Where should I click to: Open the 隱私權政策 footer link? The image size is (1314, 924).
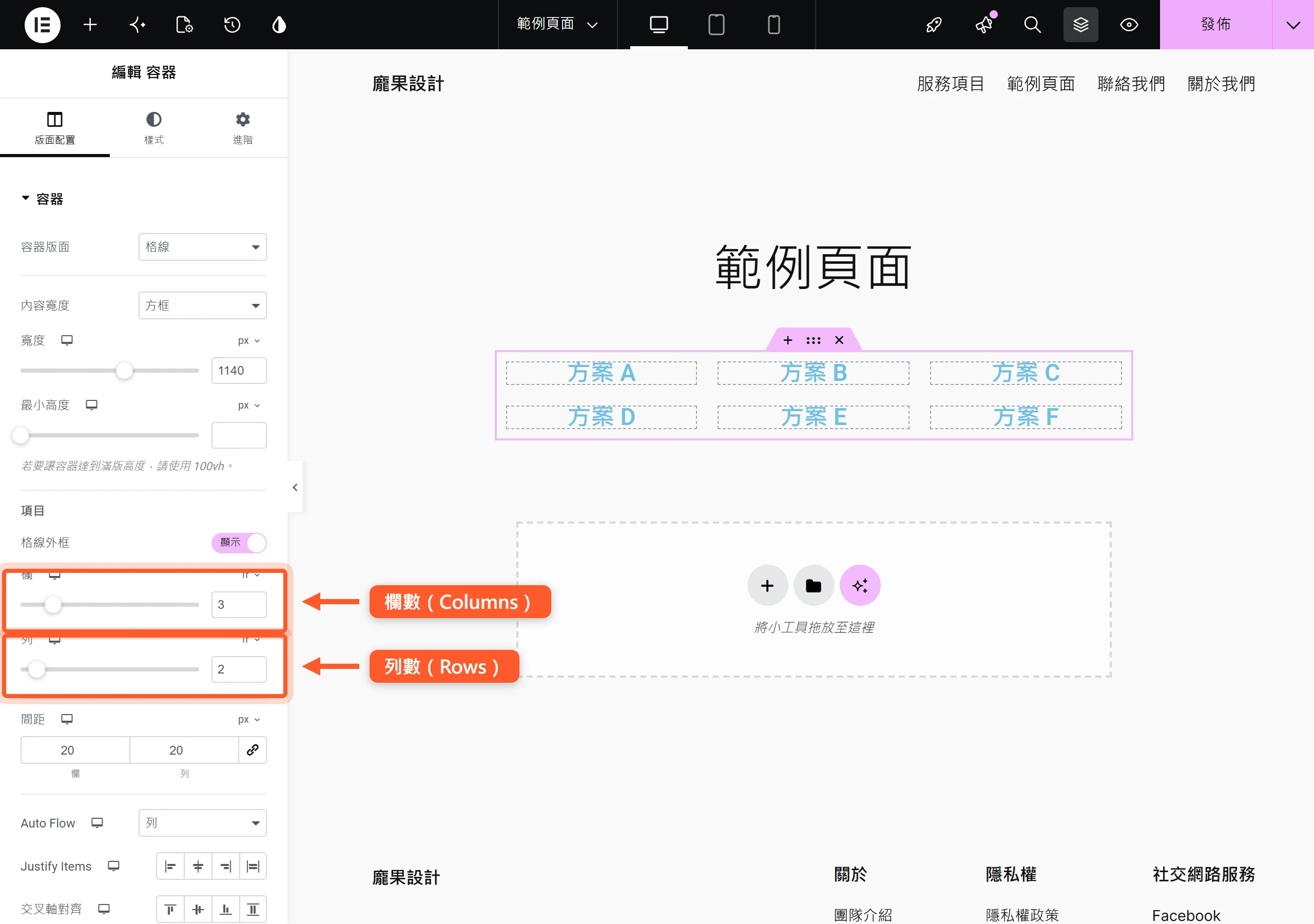tap(1022, 914)
